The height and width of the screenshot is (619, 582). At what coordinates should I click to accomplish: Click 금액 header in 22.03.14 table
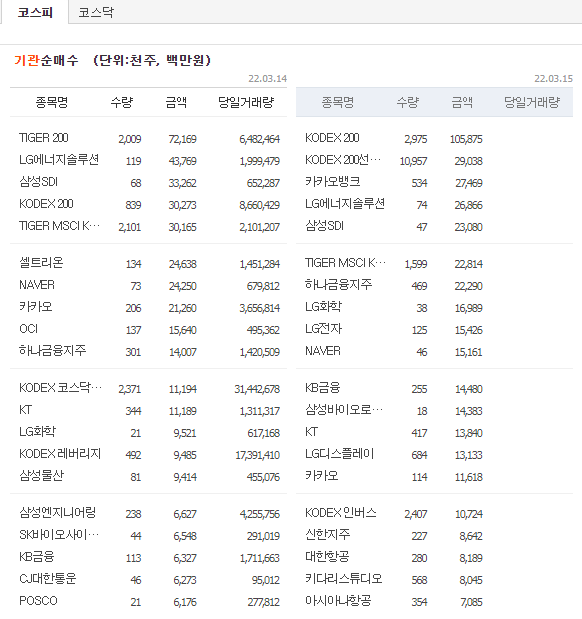click(x=176, y=103)
